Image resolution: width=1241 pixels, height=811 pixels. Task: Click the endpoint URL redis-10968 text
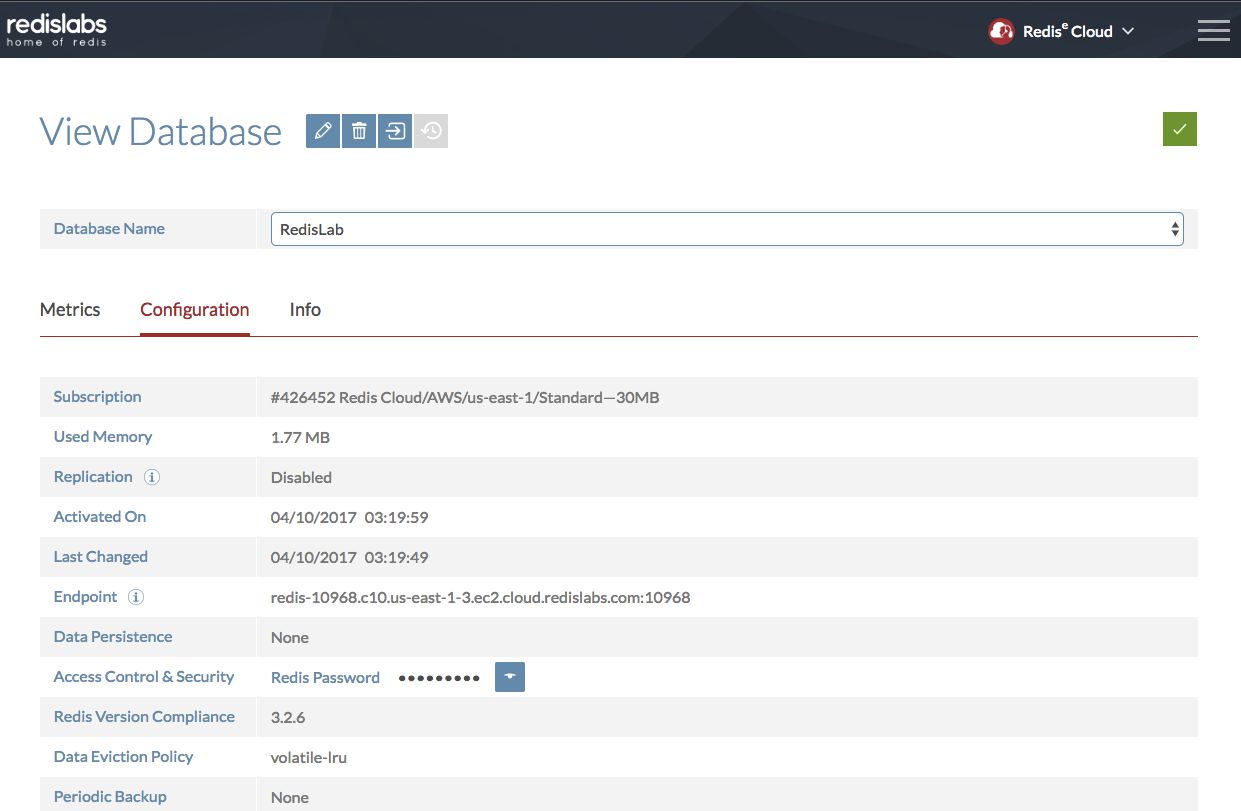480,597
